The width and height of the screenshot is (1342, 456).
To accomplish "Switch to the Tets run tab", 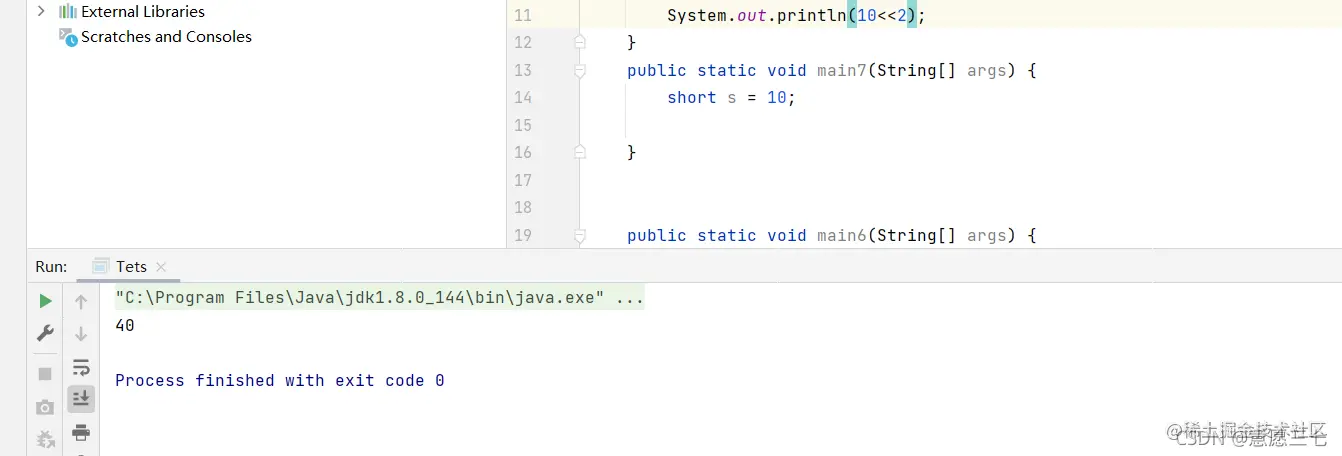I will pyautogui.click(x=131, y=267).
